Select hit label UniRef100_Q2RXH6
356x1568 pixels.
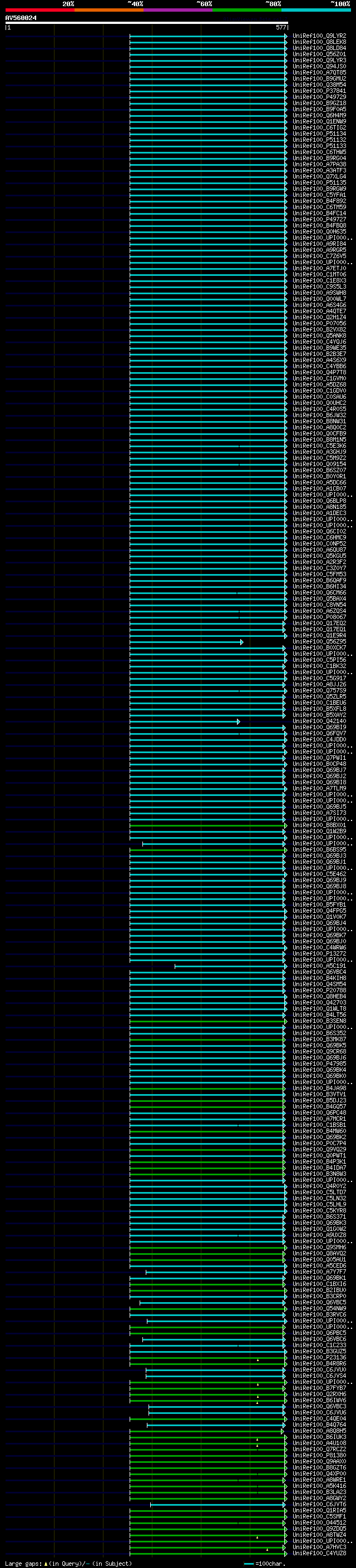click(319, 1394)
